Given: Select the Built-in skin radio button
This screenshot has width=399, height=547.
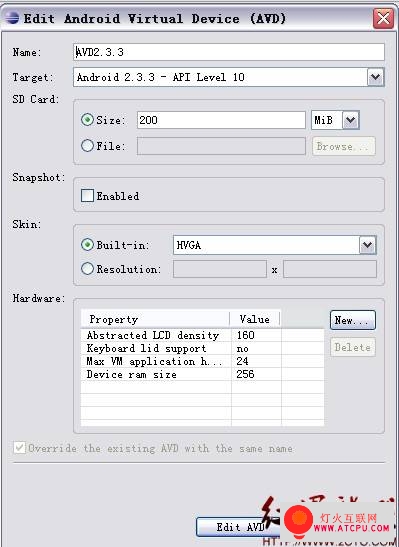Looking at the screenshot, I should pyautogui.click(x=87, y=245).
